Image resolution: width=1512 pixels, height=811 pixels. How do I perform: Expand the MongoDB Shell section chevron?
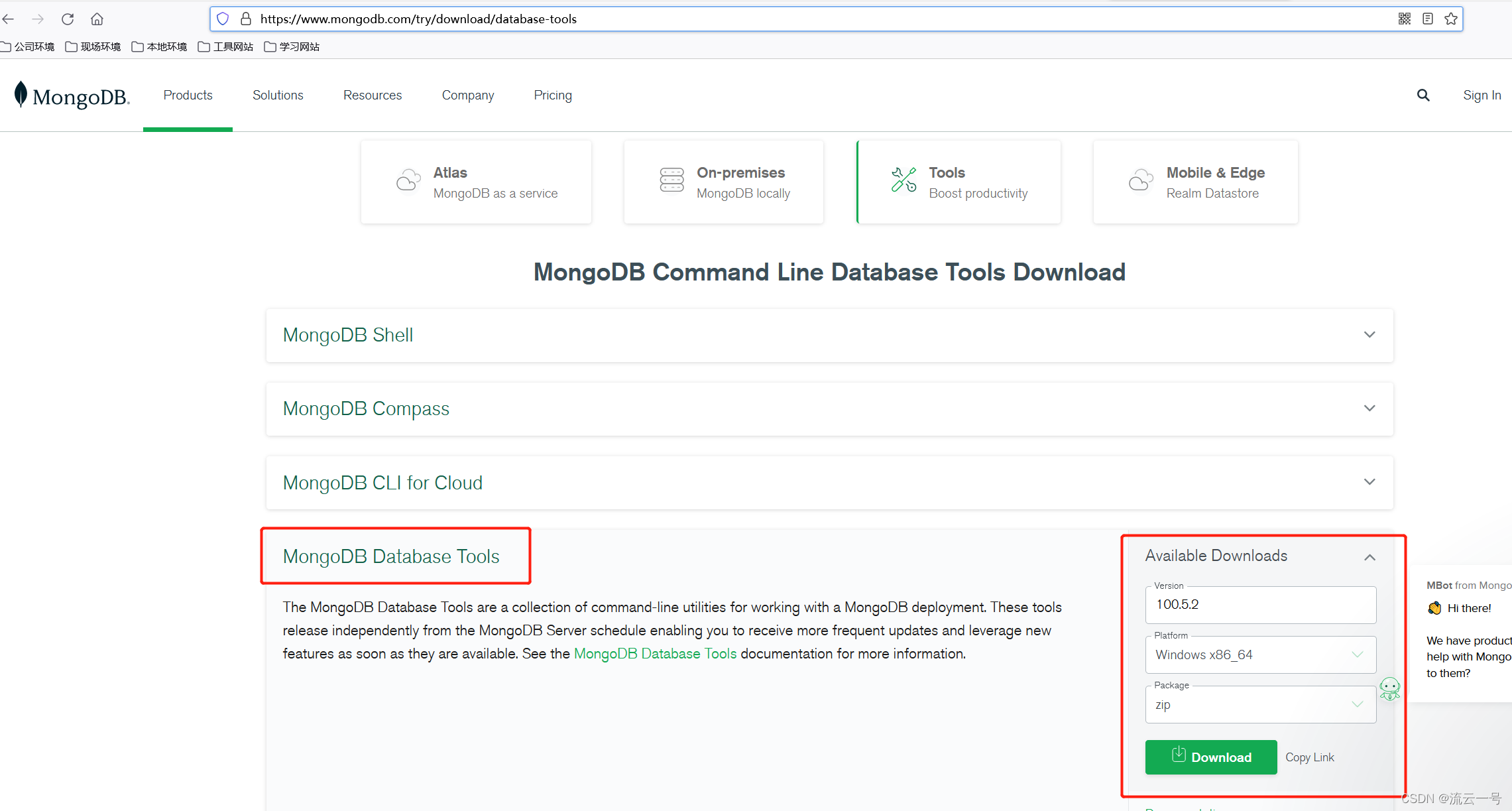(1369, 335)
